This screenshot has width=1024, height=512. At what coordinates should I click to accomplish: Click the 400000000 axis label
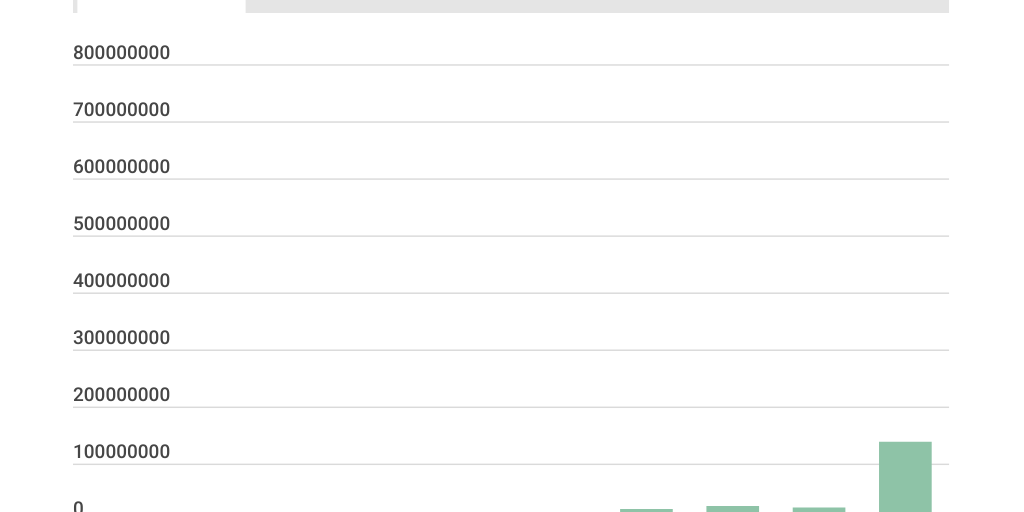tap(121, 281)
